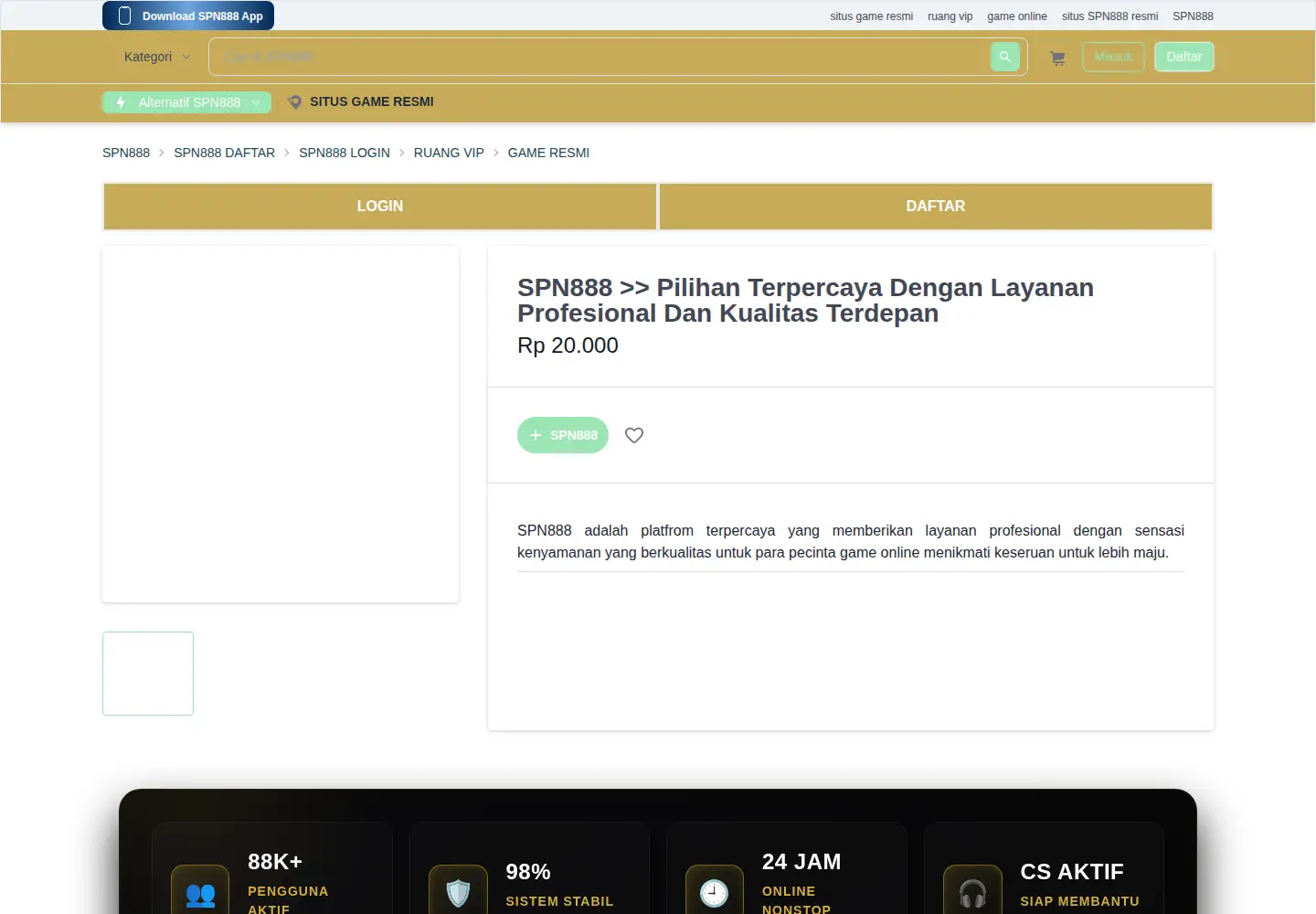Image resolution: width=1316 pixels, height=914 pixels.
Task: Click the '88K+' statistic text
Action: click(275, 862)
